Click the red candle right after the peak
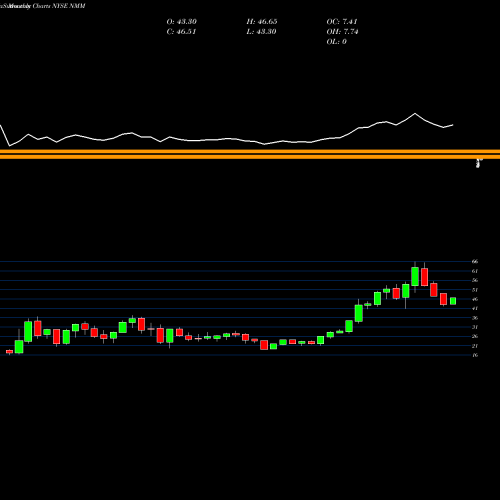The image size is (500, 500). coord(424,277)
